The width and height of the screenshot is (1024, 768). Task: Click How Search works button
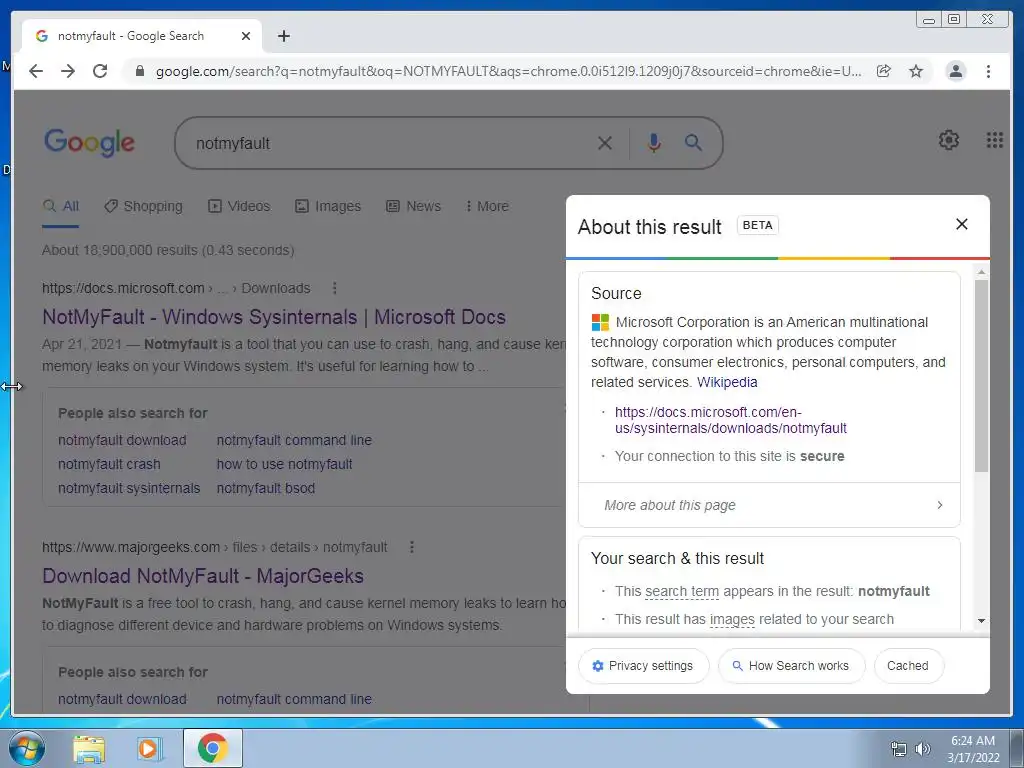(x=792, y=665)
